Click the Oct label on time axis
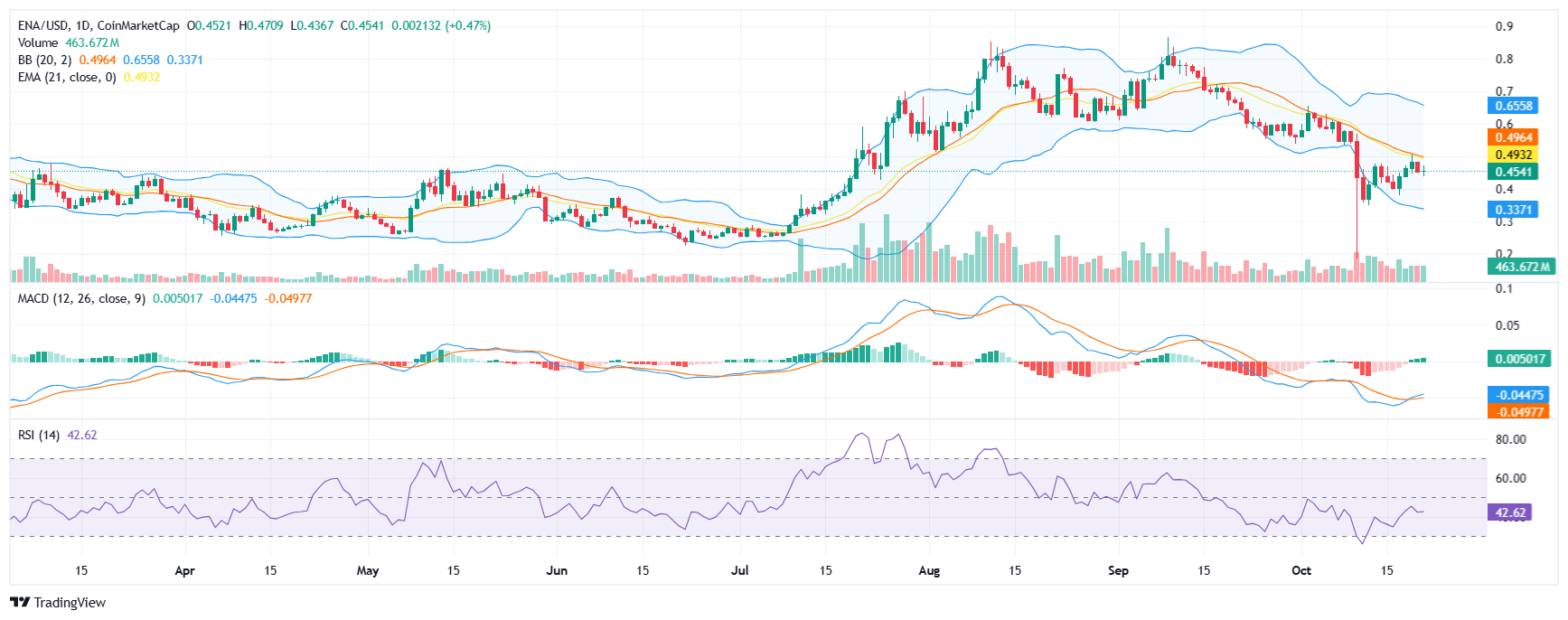 (x=1301, y=570)
